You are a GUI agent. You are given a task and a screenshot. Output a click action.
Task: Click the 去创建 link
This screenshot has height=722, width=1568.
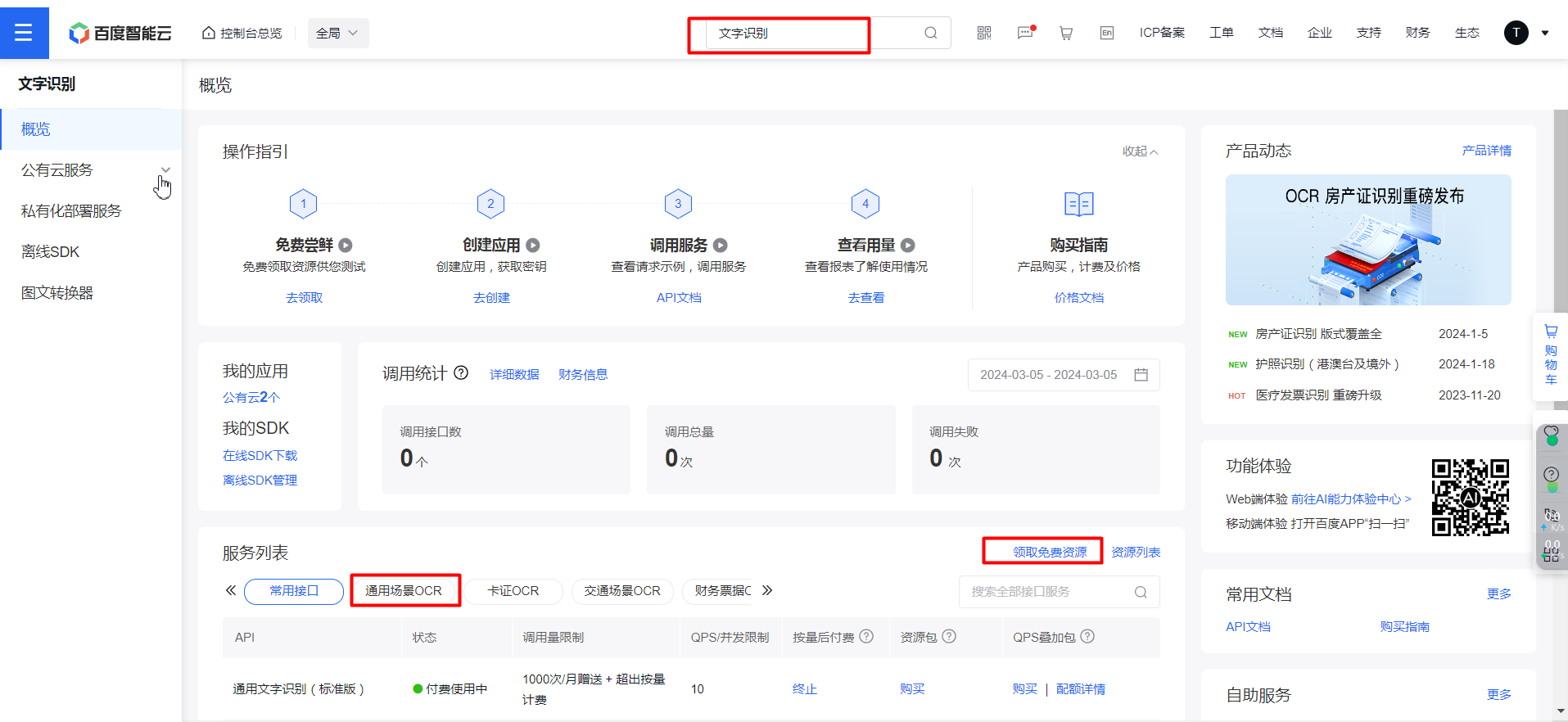[491, 298]
